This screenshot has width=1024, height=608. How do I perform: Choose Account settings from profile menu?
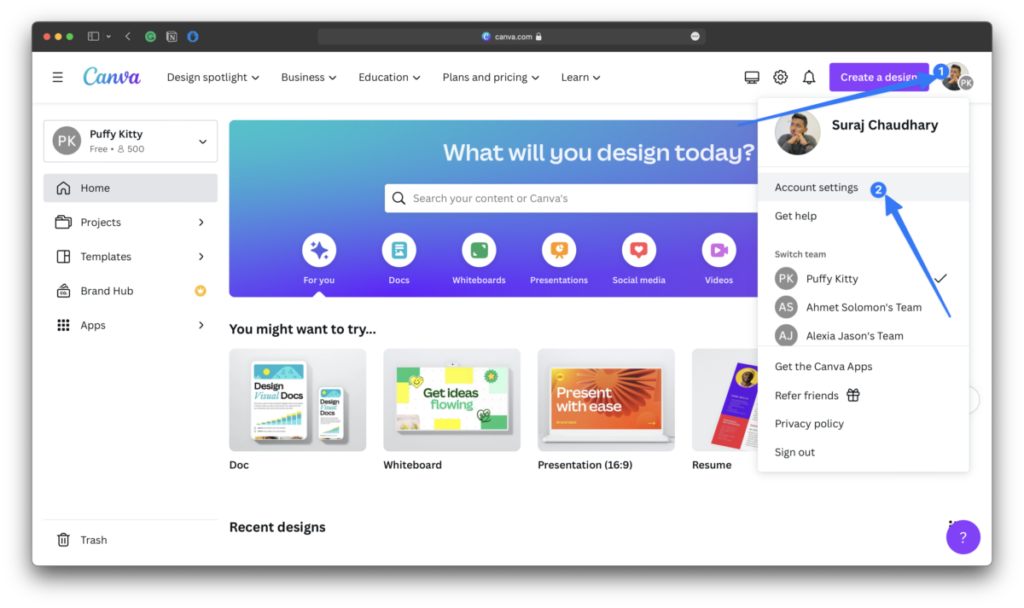pyautogui.click(x=863, y=187)
